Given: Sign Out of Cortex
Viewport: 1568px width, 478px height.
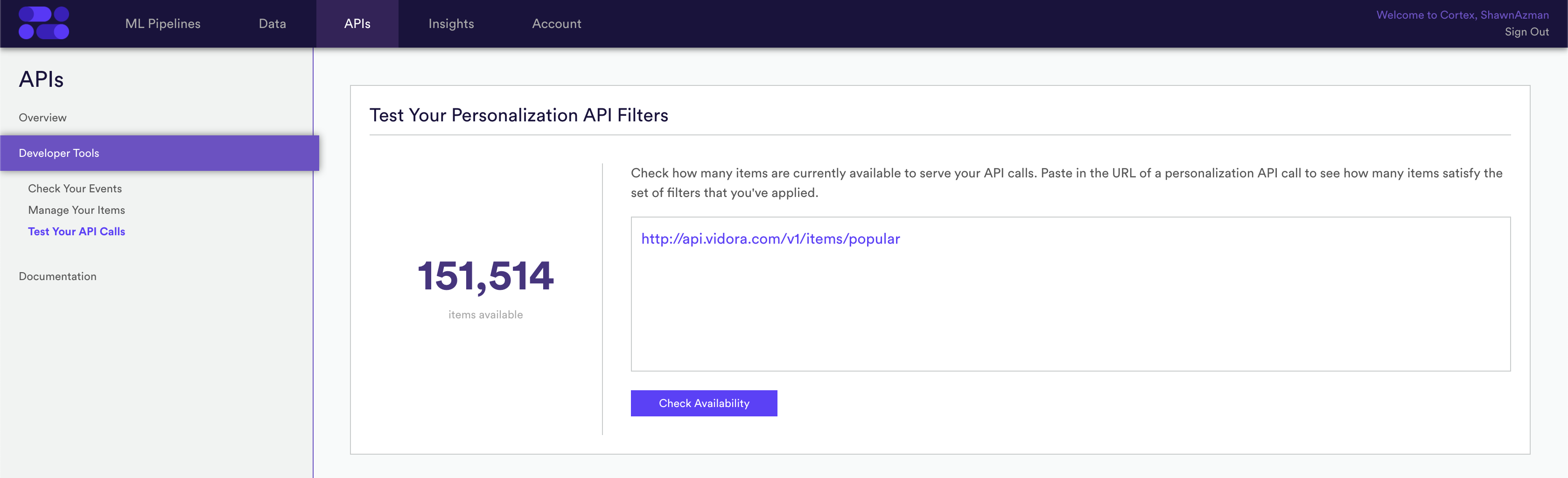Looking at the screenshot, I should (1526, 32).
